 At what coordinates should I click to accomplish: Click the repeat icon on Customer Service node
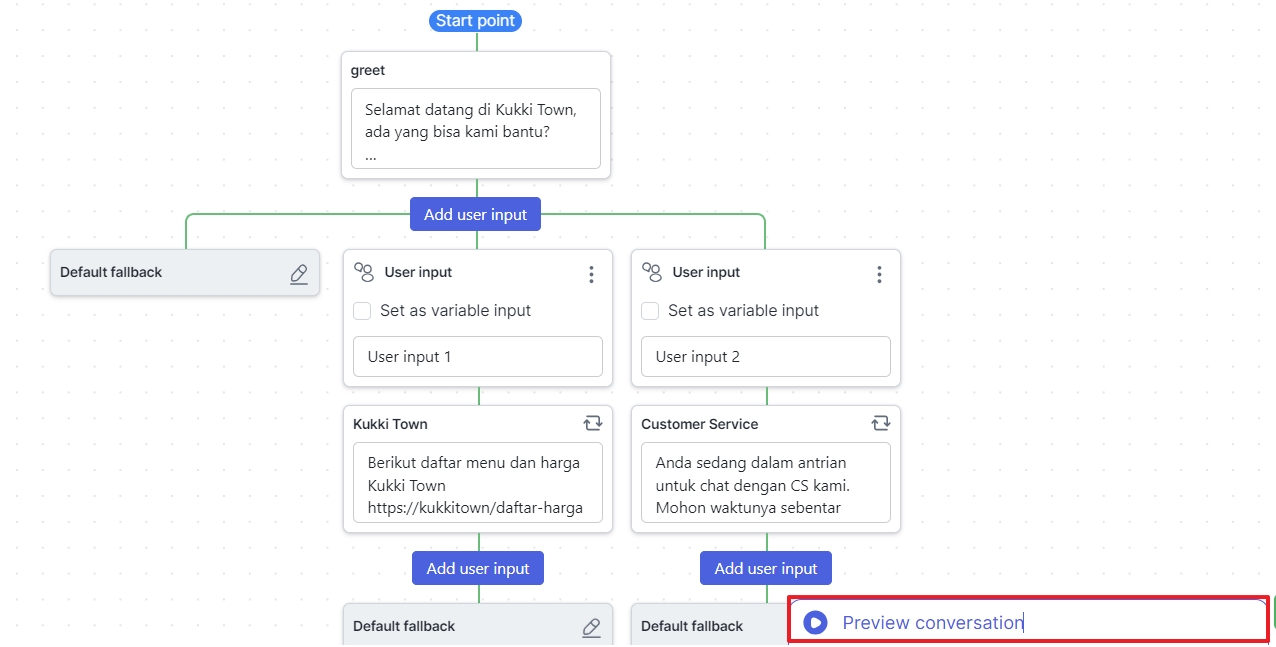click(880, 423)
